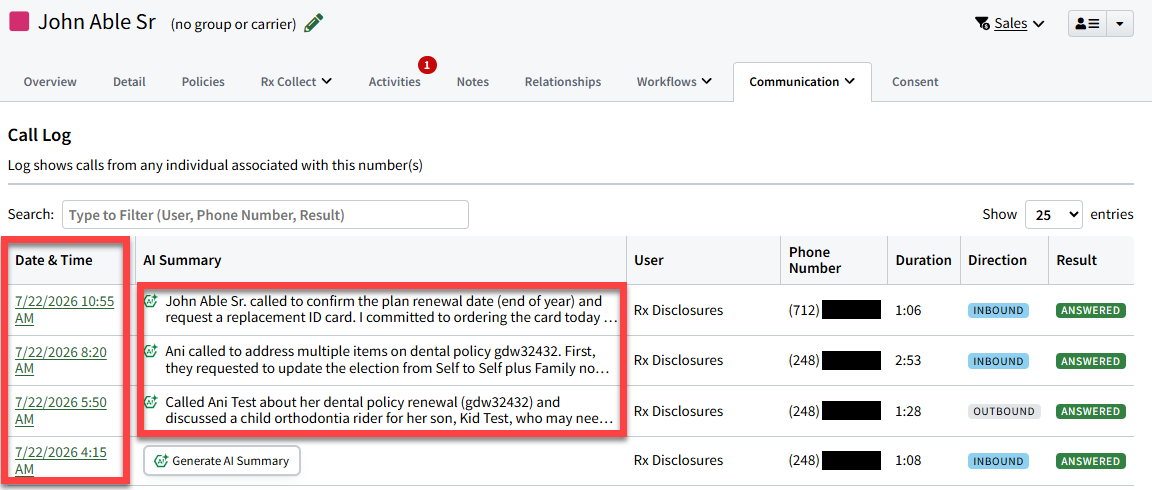Switch to the Overview tab
Screen dimensions: 1152x490
pyautogui.click(x=50, y=82)
